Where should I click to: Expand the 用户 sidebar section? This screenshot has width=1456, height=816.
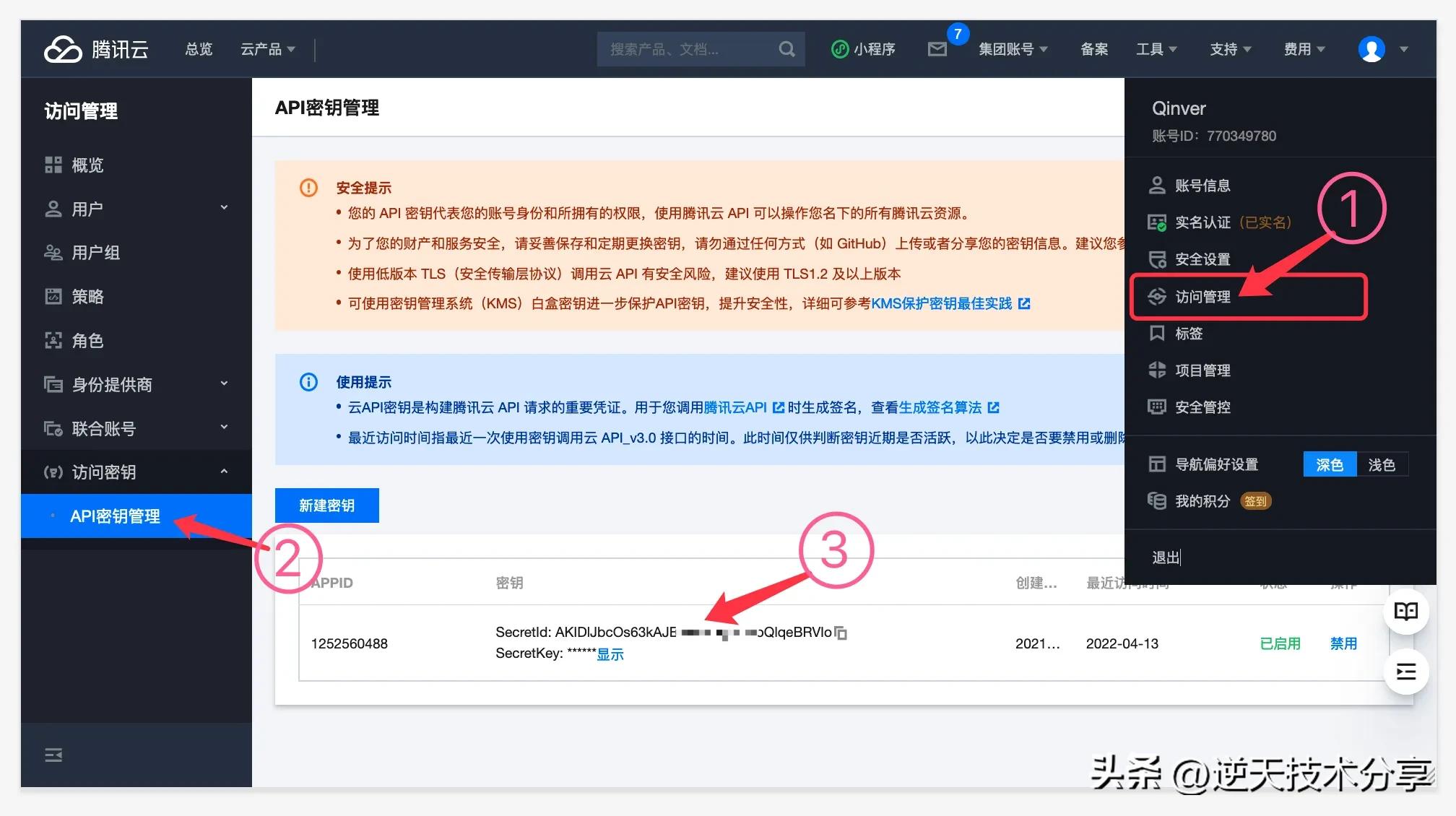click(x=88, y=209)
